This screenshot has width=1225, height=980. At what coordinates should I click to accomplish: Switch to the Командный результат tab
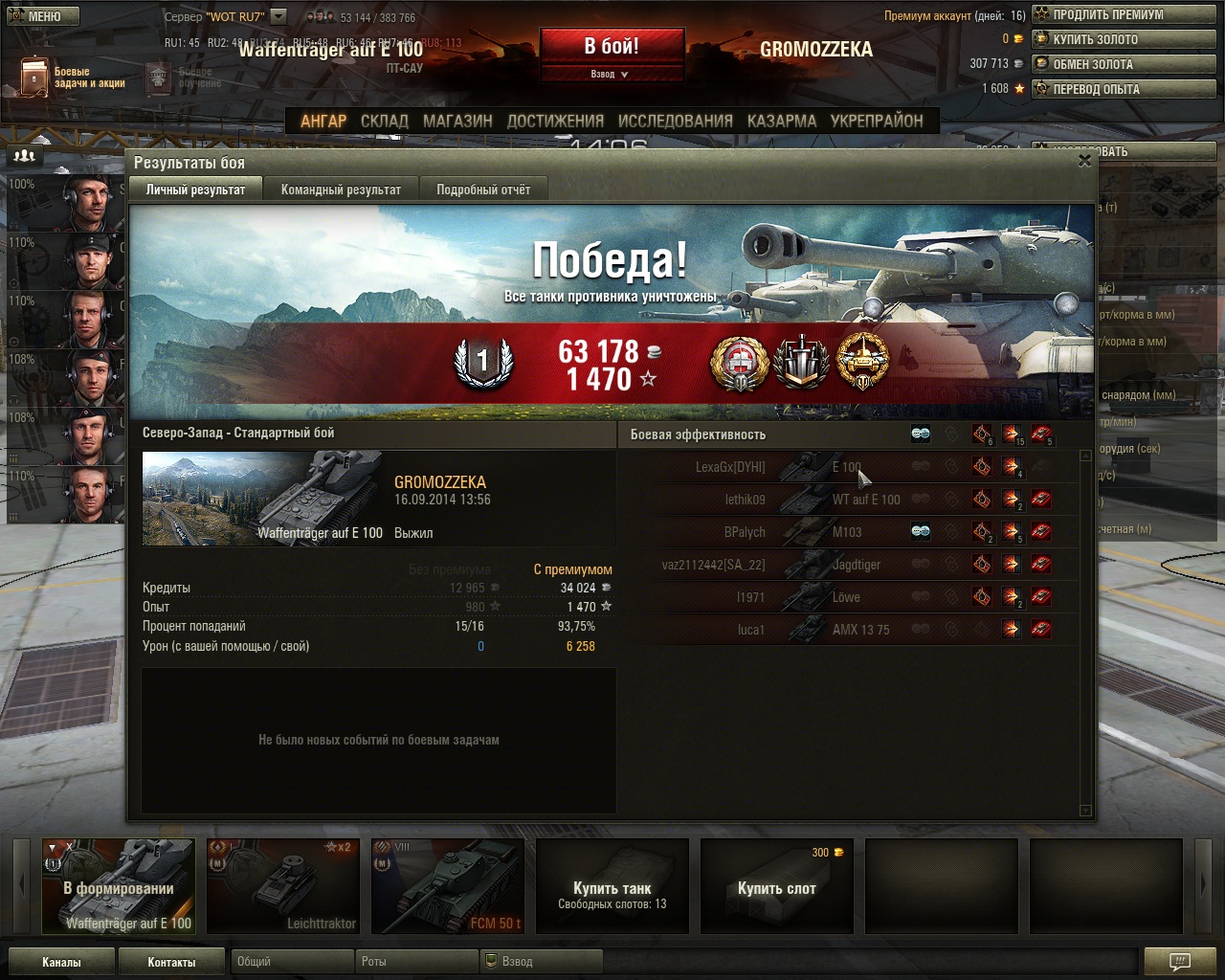coord(341,189)
